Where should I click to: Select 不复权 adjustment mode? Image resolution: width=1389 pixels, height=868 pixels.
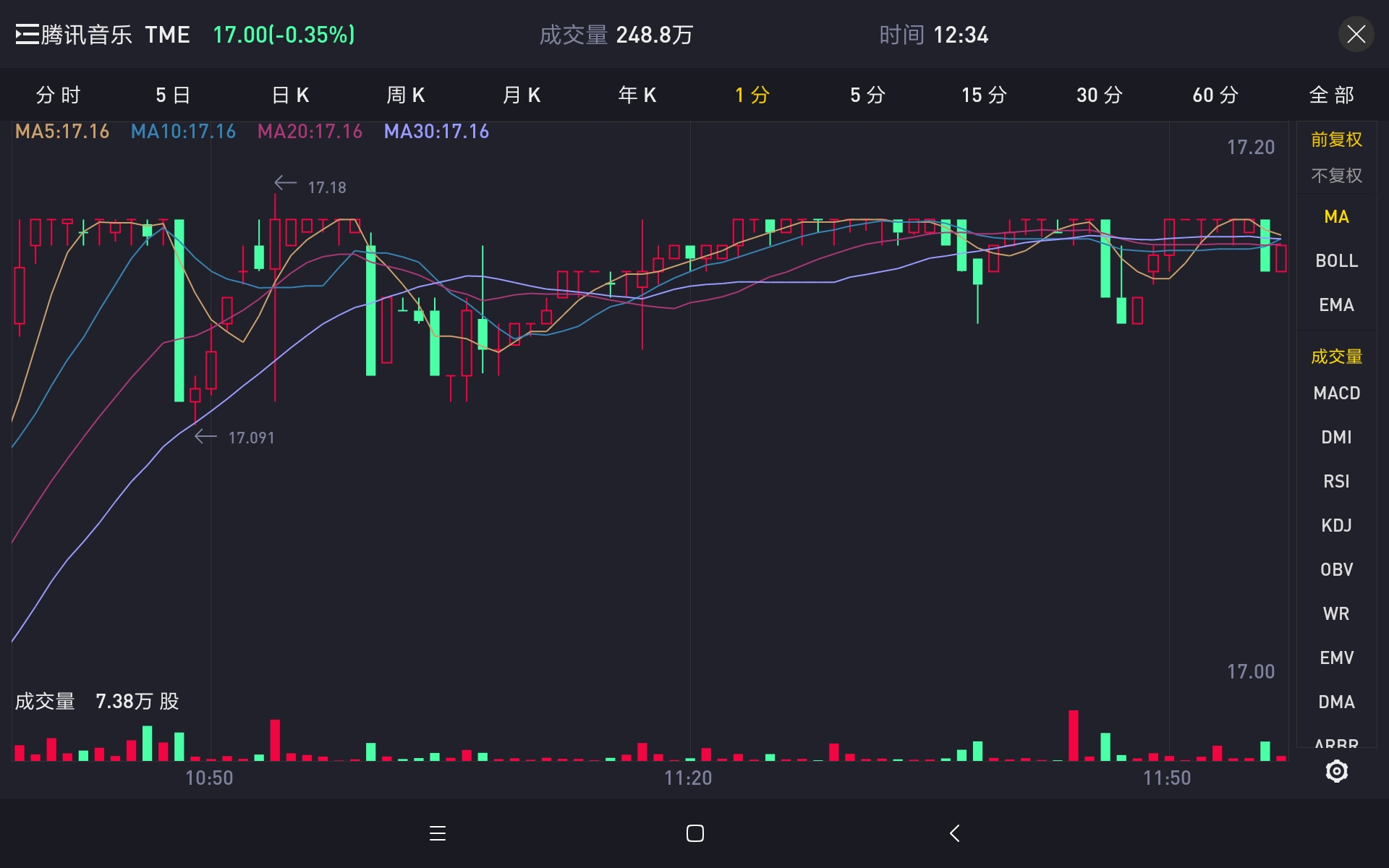(1336, 175)
